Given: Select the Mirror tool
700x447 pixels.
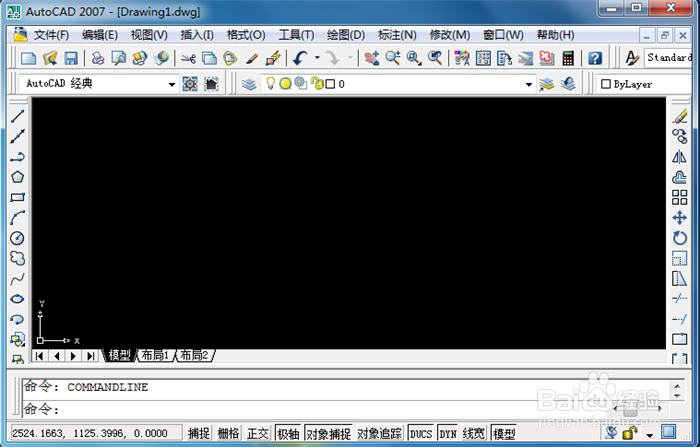Looking at the screenshot, I should [680, 157].
